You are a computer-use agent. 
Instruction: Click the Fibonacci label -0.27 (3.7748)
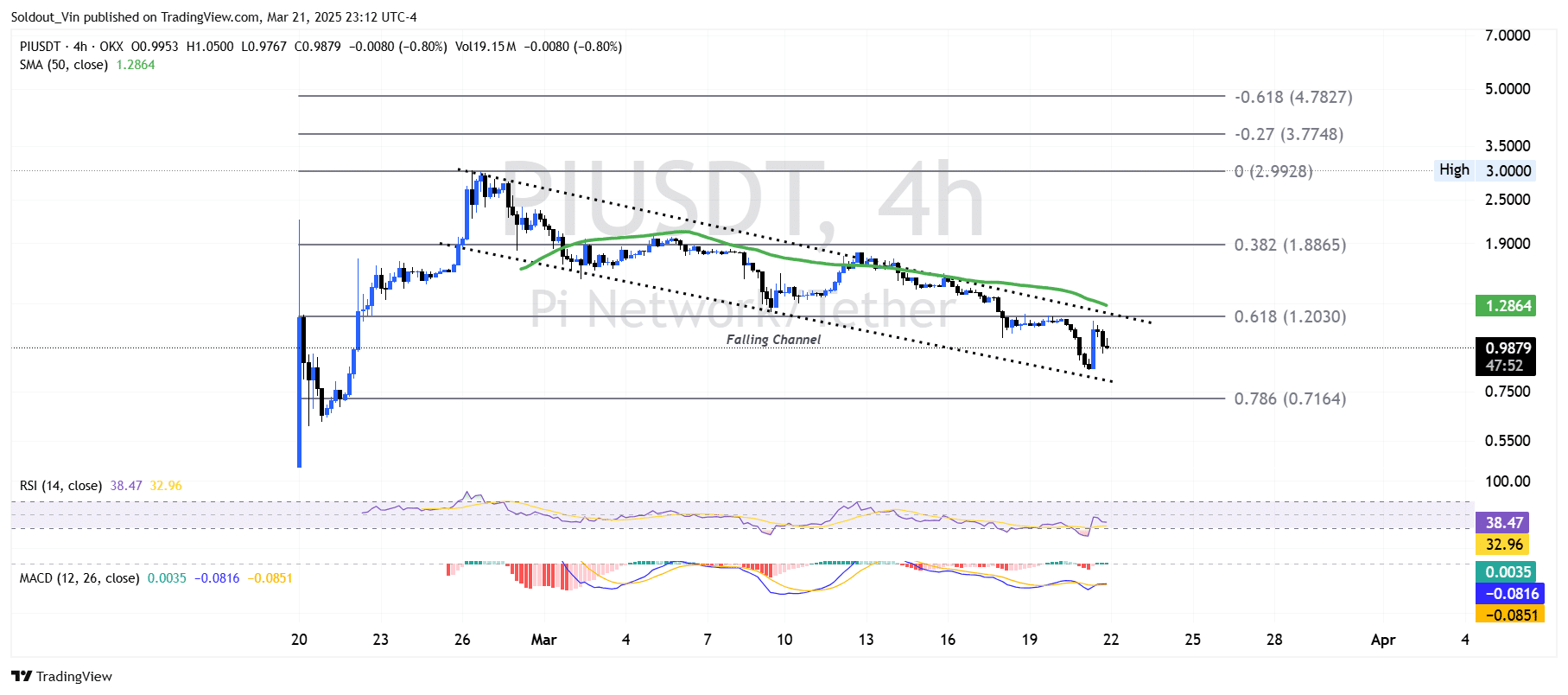click(1289, 134)
